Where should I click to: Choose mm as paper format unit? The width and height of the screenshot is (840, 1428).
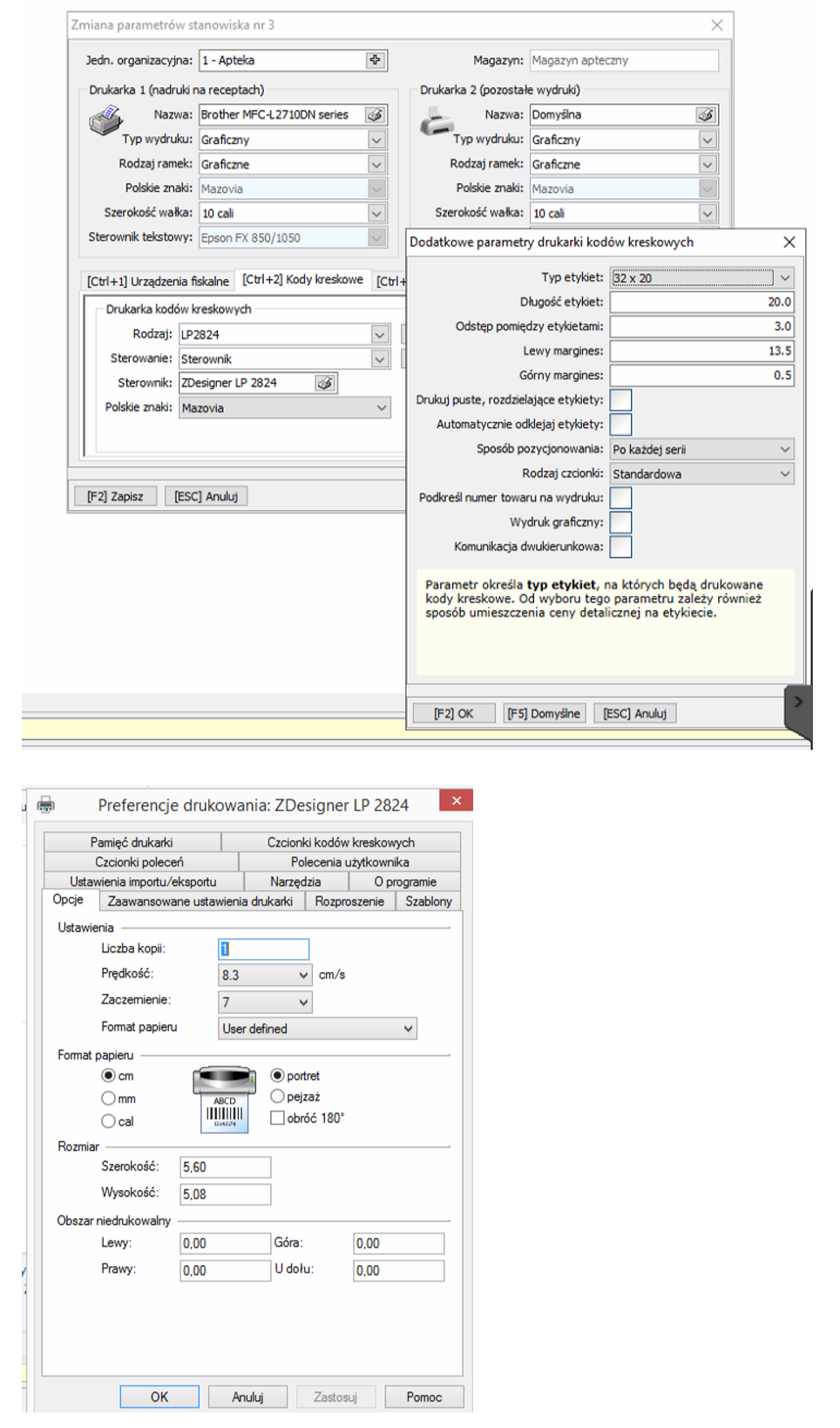coord(109,1098)
